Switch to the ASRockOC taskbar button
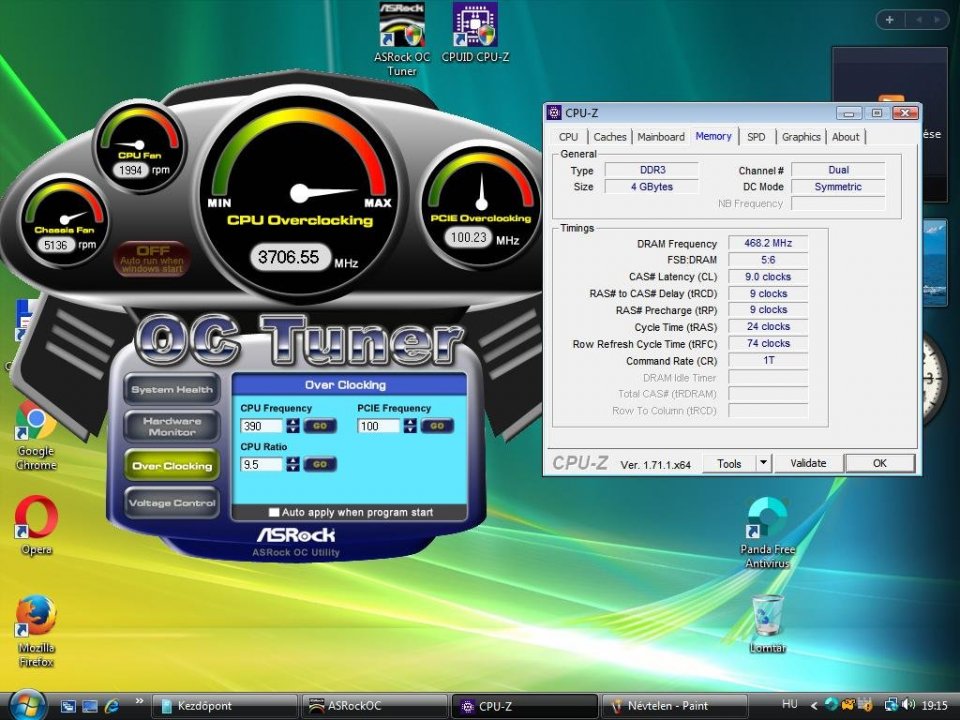Viewport: 960px width, 720px height. click(374, 706)
